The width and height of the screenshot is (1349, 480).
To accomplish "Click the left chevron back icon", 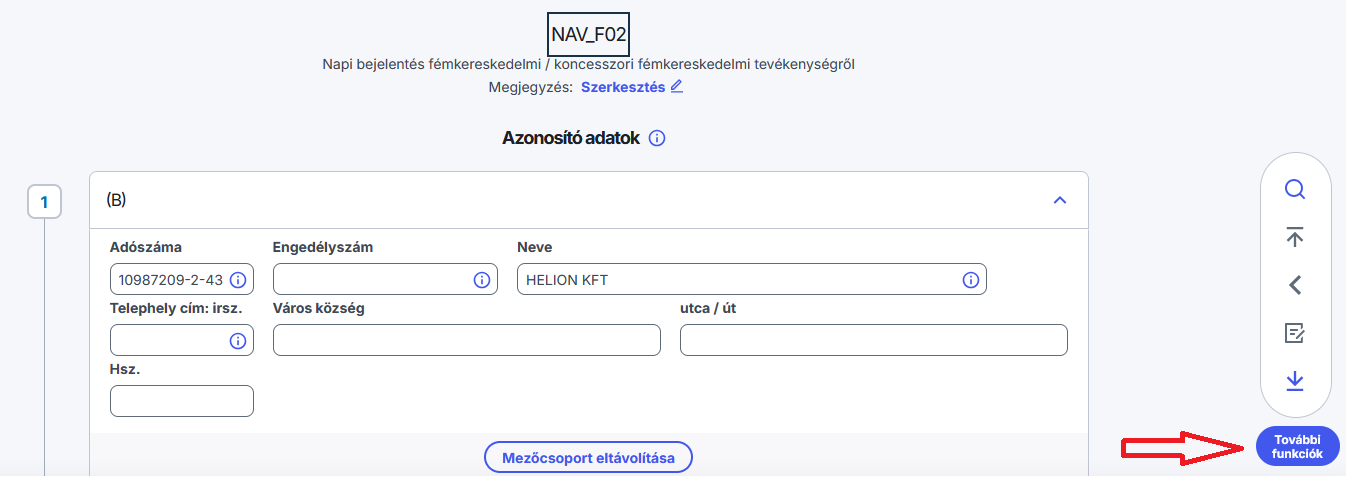I will [x=1295, y=285].
